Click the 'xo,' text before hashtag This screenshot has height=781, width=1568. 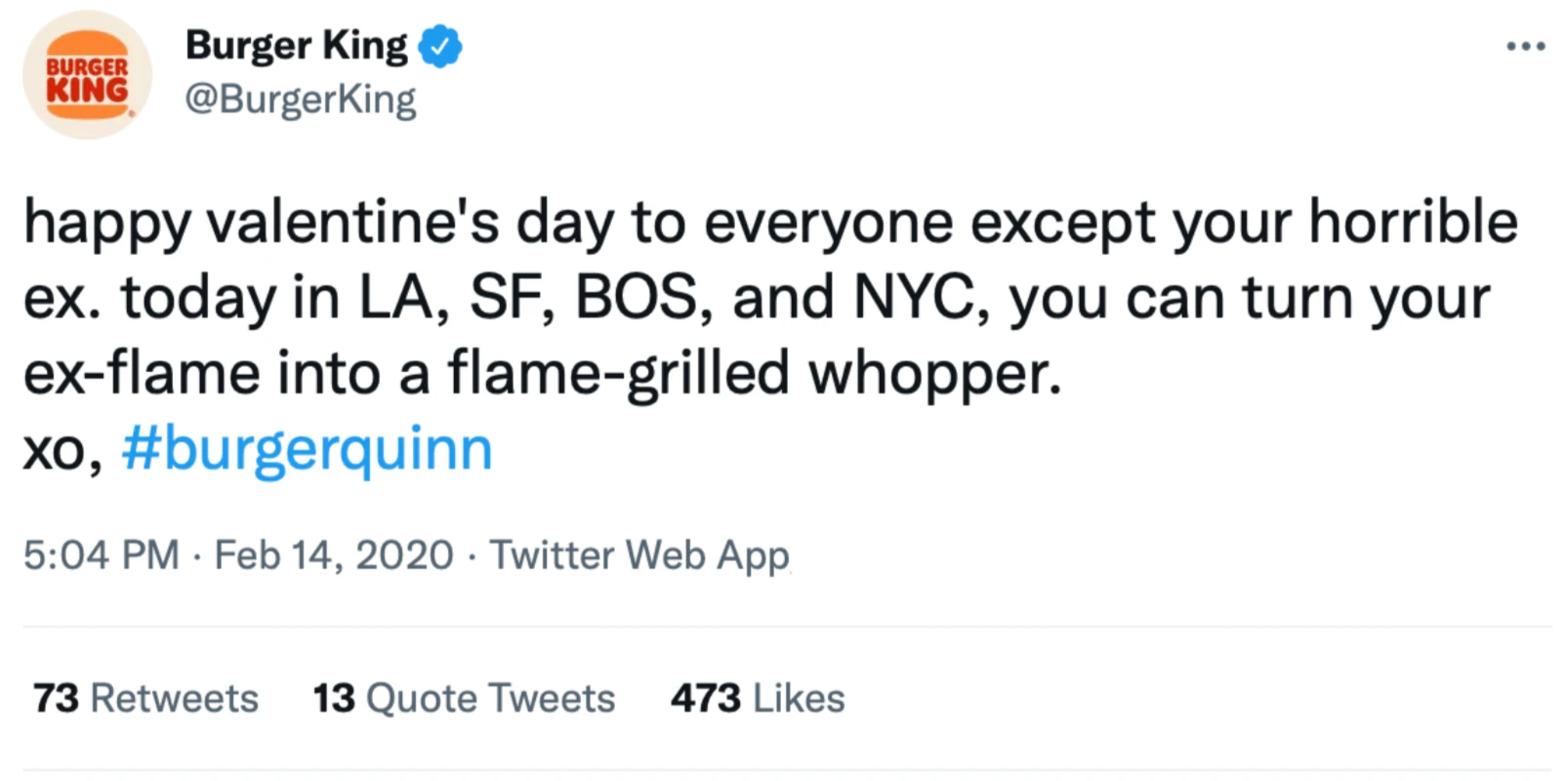[x=62, y=451]
